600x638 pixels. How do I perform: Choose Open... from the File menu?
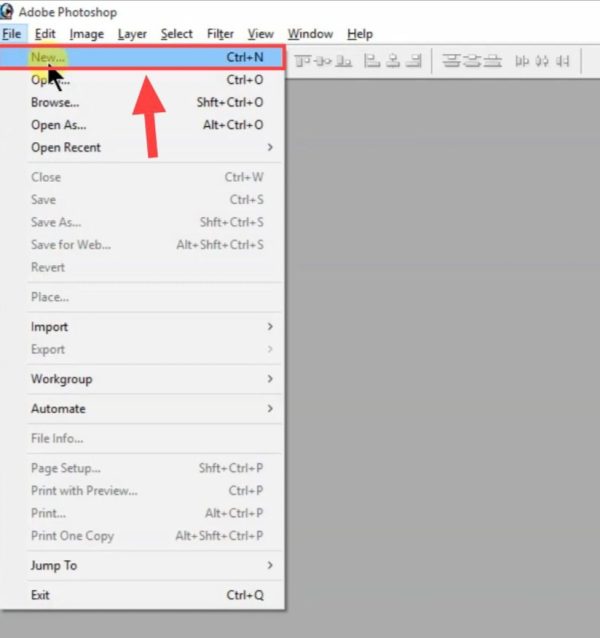click(x=141, y=80)
